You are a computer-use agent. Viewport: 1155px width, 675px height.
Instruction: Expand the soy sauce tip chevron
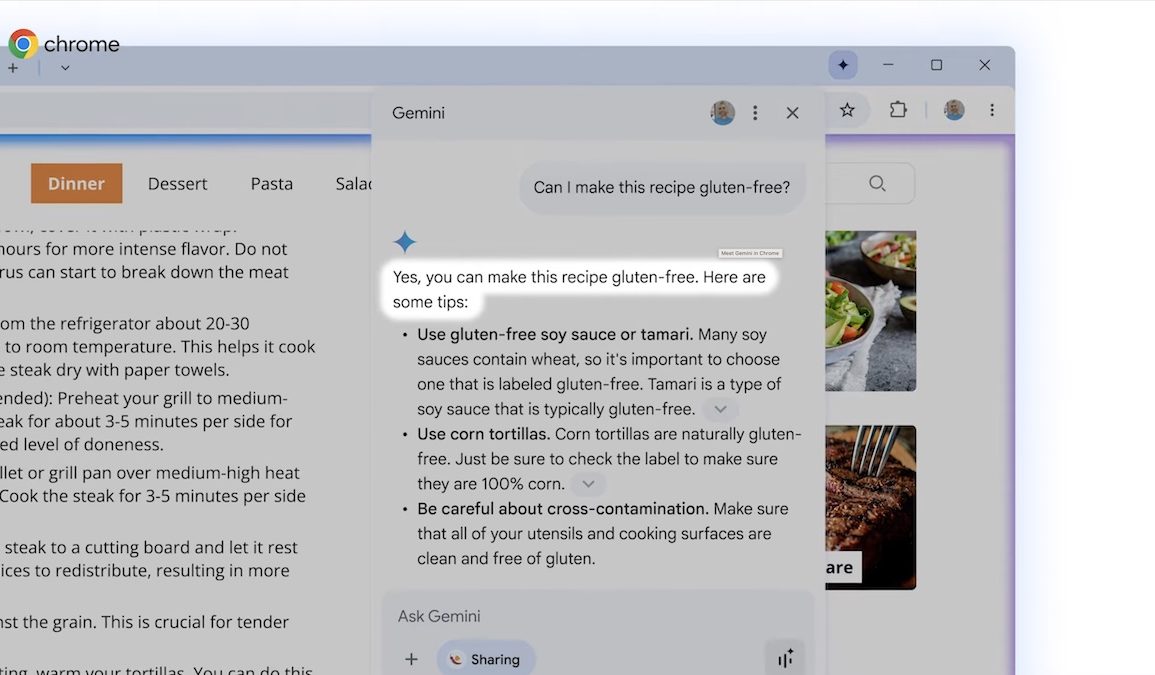click(x=720, y=409)
